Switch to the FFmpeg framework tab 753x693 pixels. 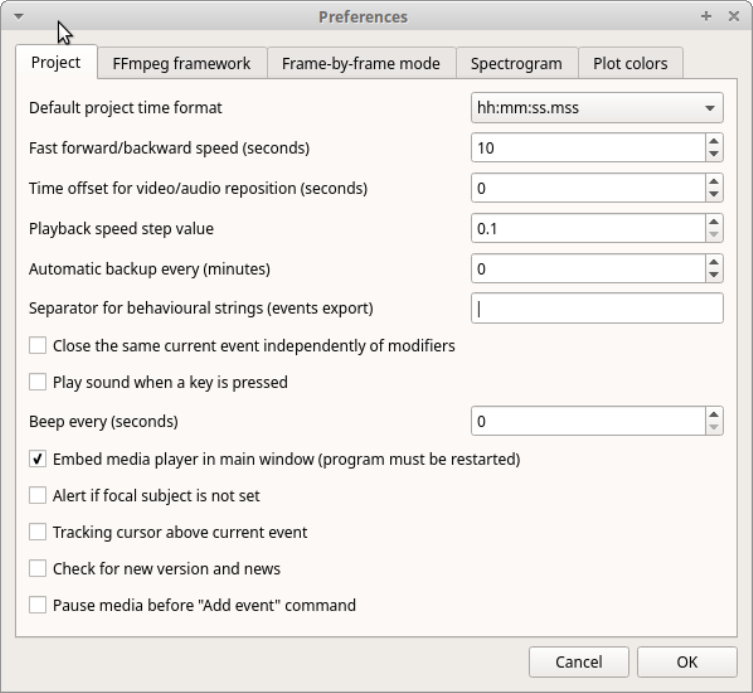coord(182,63)
